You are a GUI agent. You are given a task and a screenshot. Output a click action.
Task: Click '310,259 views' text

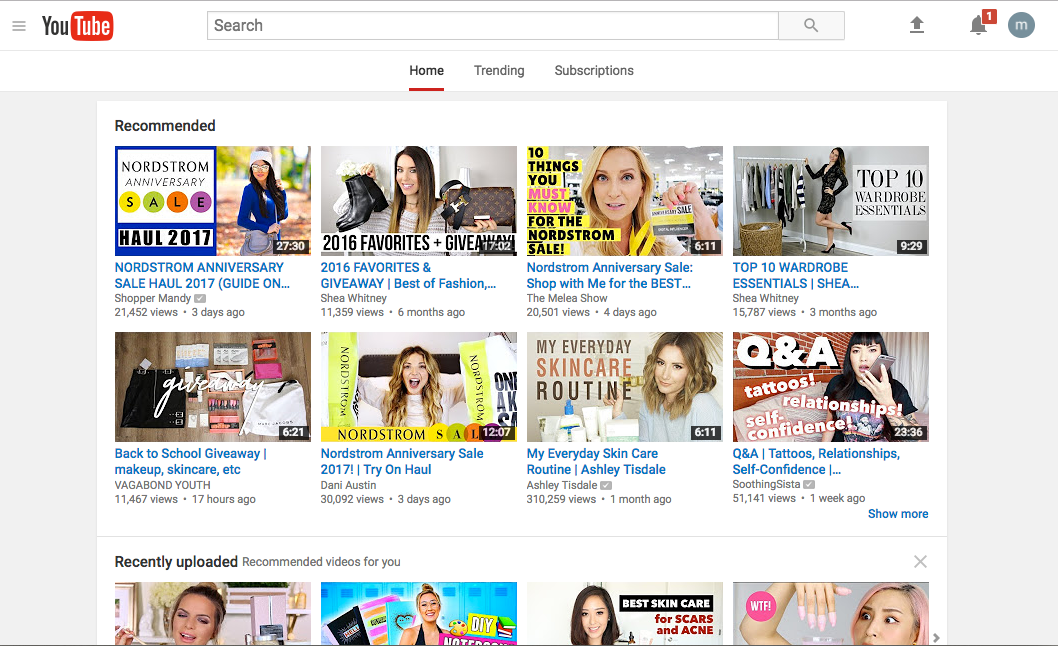tap(561, 500)
